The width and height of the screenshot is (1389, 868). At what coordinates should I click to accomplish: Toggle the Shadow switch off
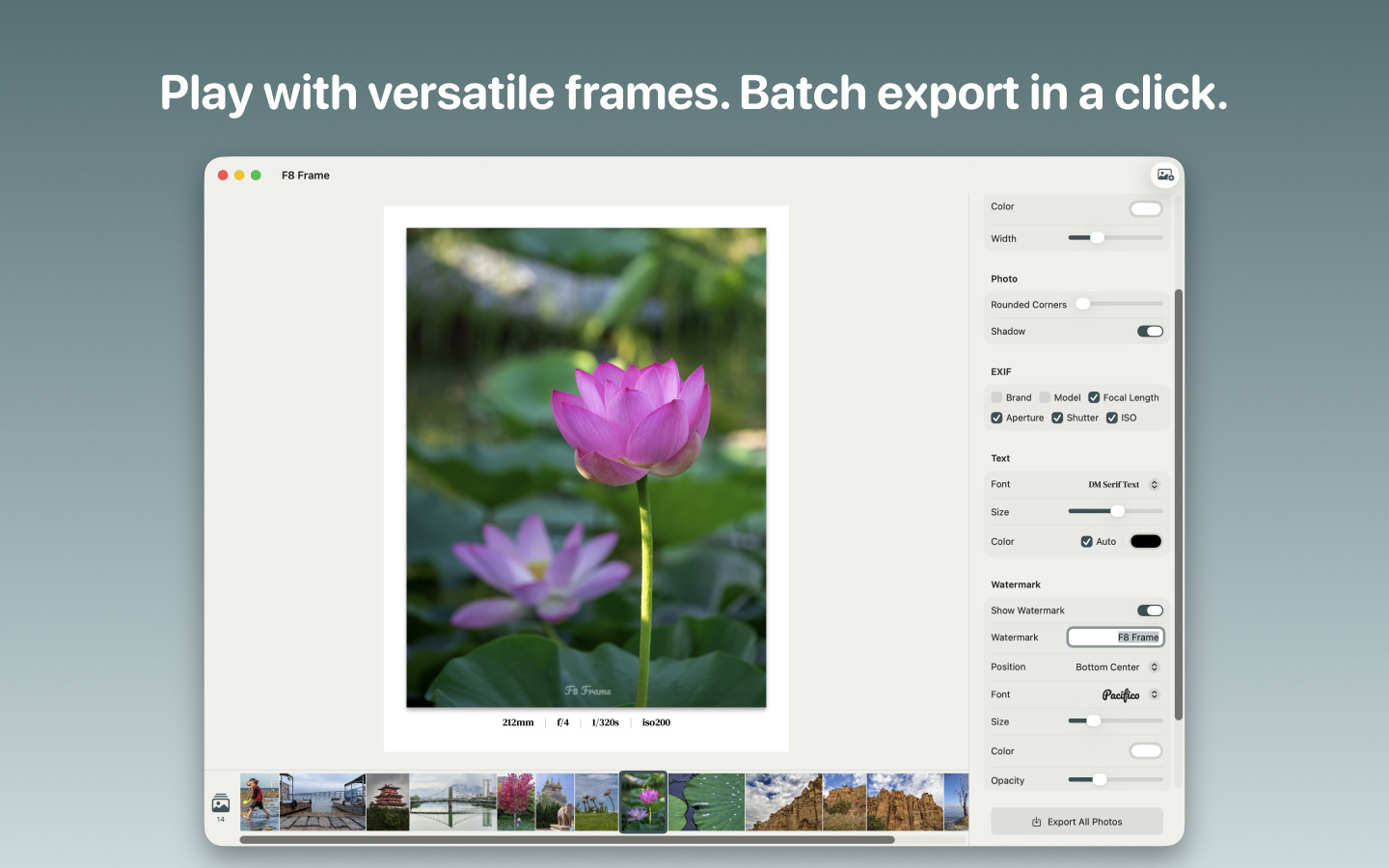point(1149,332)
